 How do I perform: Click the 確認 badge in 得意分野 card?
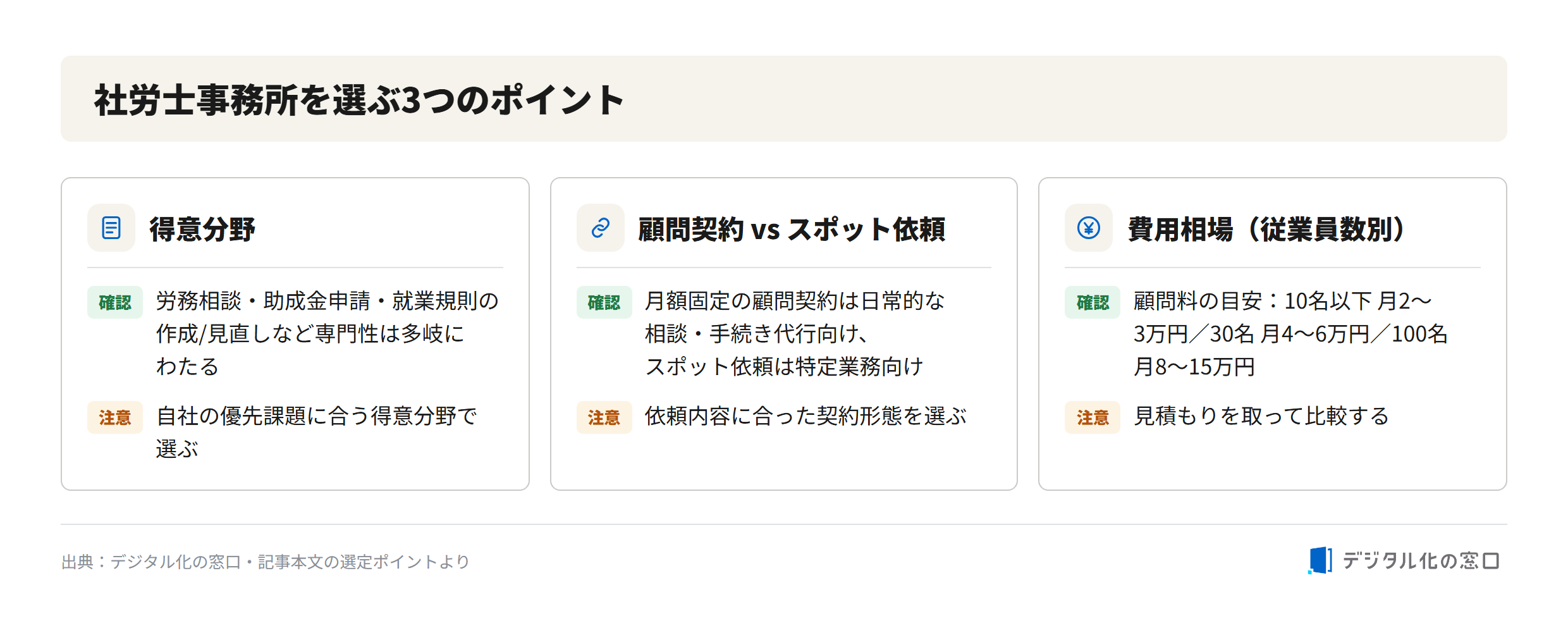pos(115,302)
